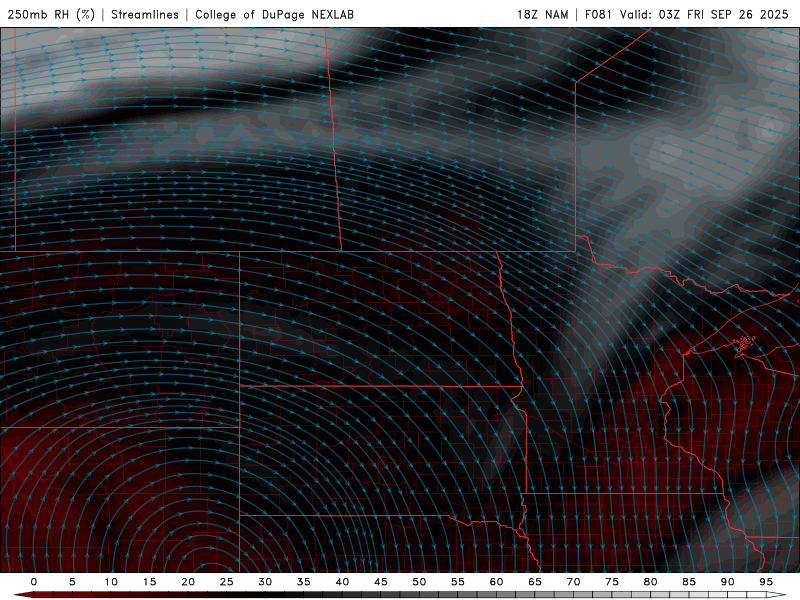800x600 pixels.
Task: Click the white right arrow end of color scale
Action: (x=776, y=595)
